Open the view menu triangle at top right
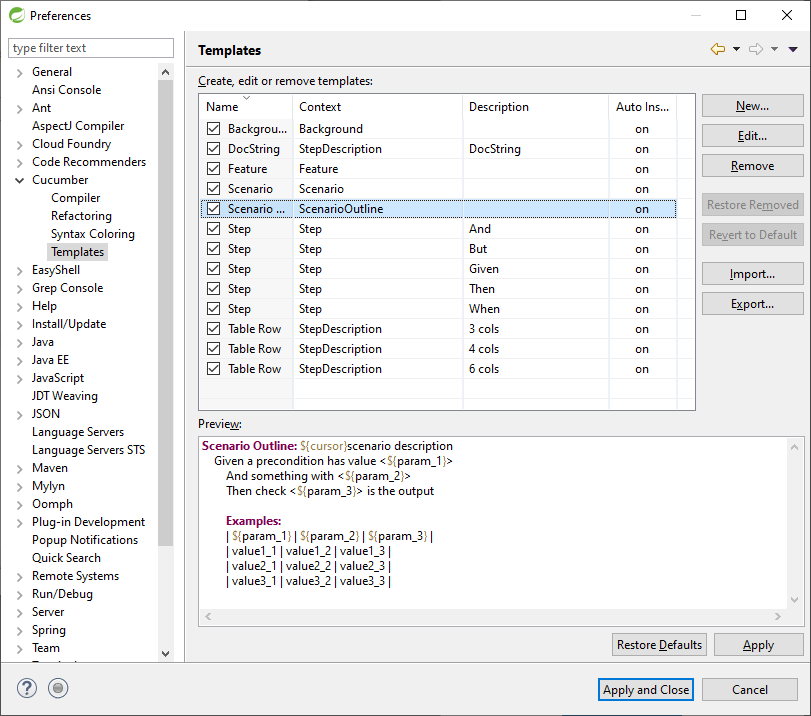The height and width of the screenshot is (716, 811). [793, 49]
